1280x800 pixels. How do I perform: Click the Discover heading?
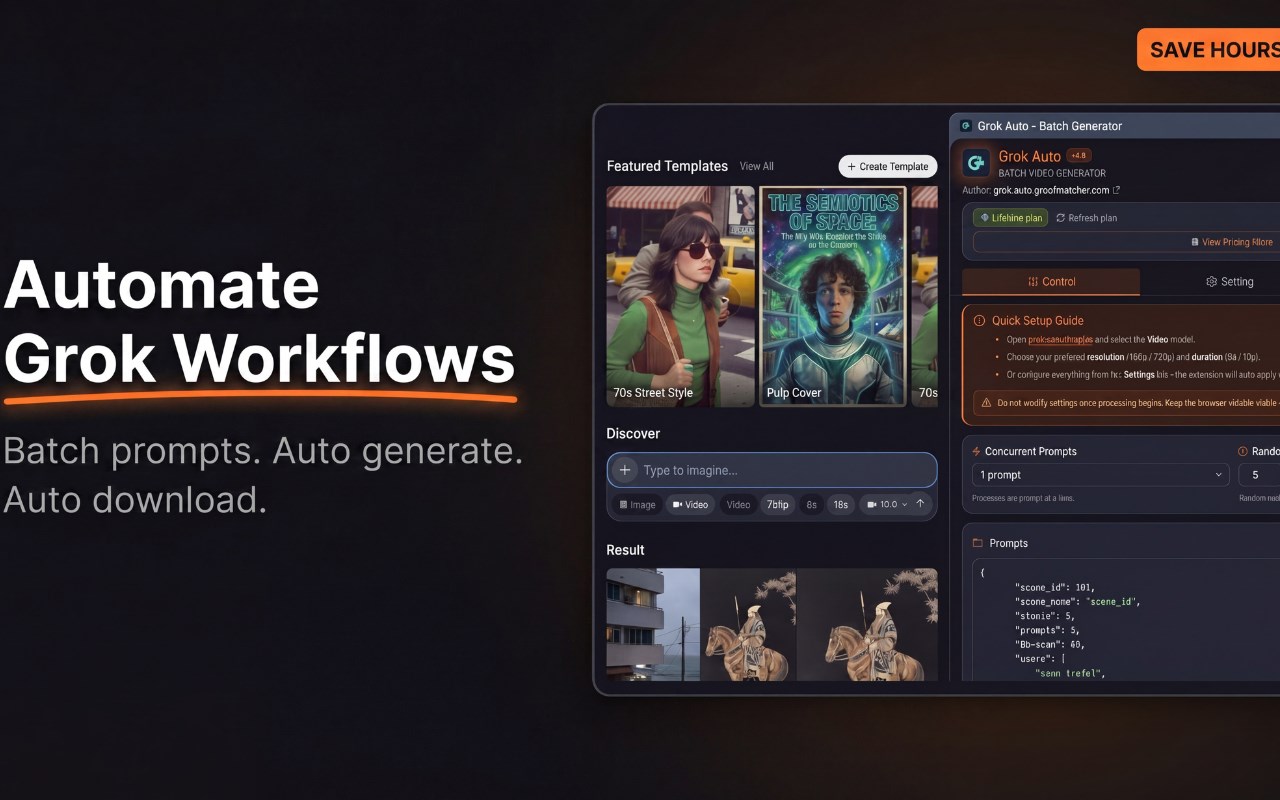click(x=633, y=433)
